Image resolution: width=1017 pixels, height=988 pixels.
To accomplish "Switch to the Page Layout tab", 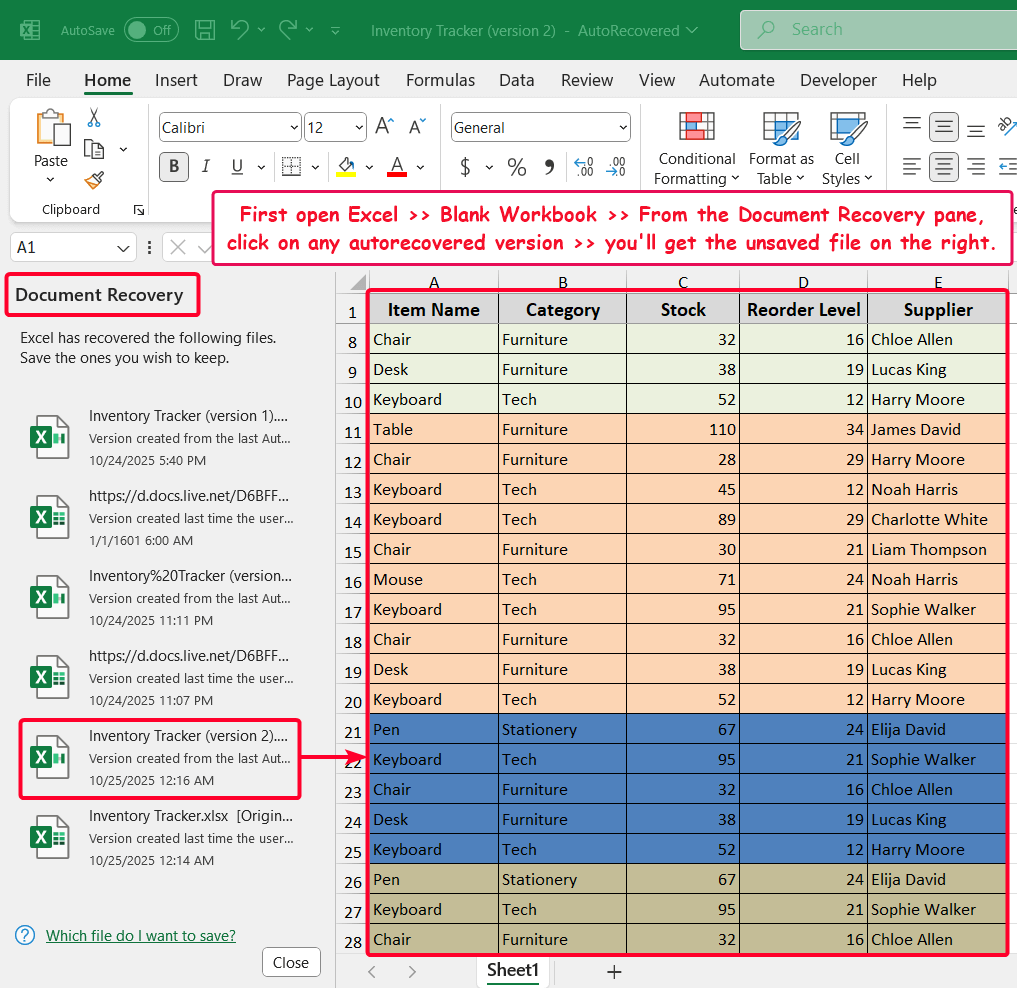I will click(x=333, y=80).
